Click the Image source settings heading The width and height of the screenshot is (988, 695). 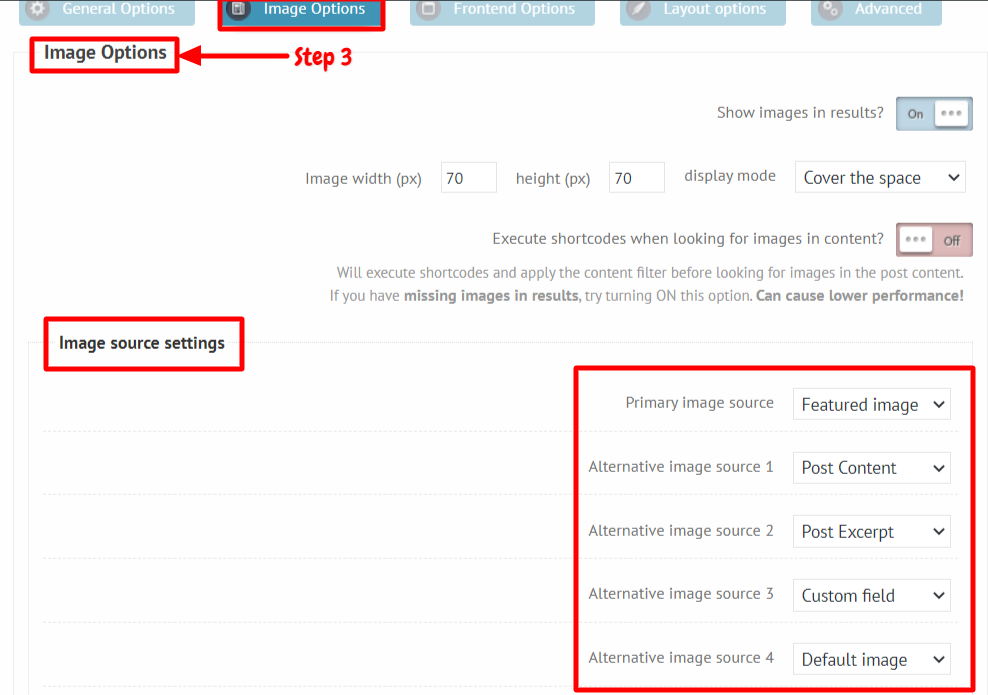142,343
